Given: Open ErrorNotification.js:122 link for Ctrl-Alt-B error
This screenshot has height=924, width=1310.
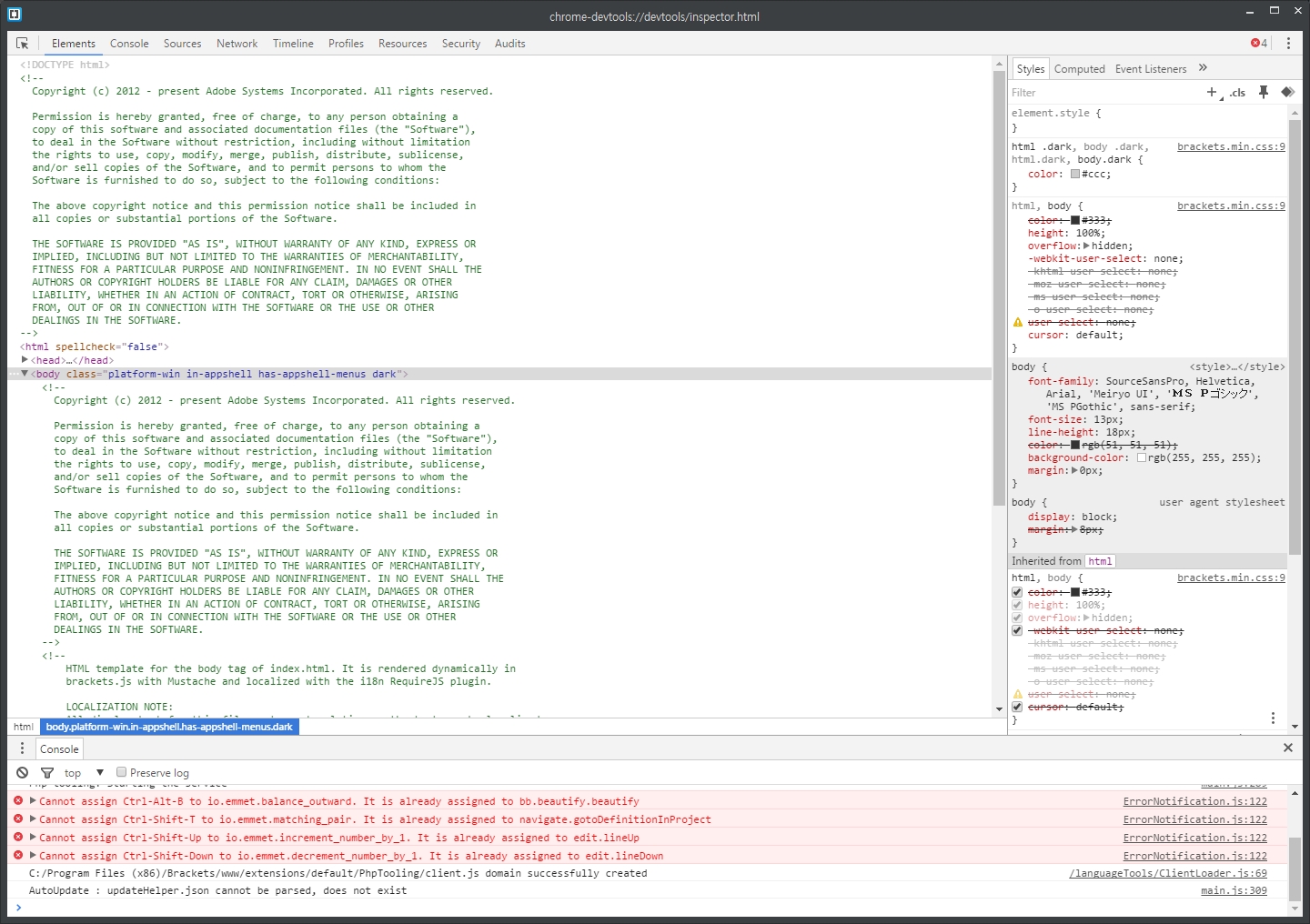Looking at the screenshot, I should tap(1195, 801).
